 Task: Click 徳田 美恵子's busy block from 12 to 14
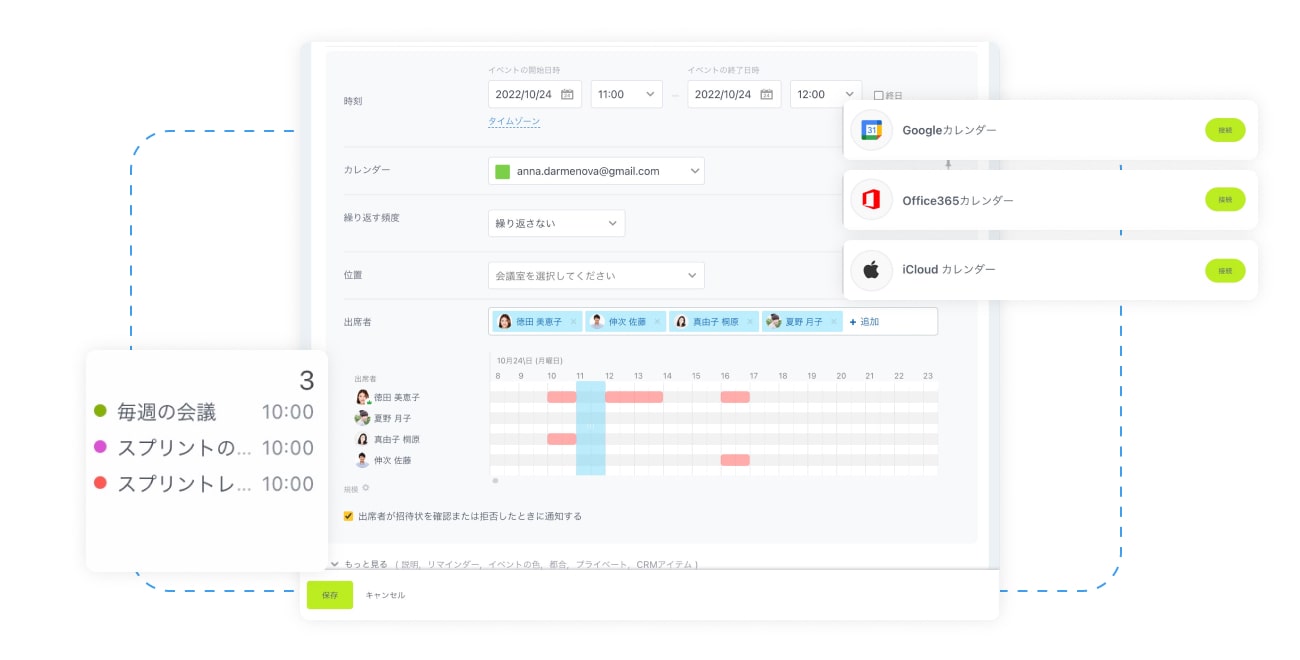pyautogui.click(x=634, y=397)
